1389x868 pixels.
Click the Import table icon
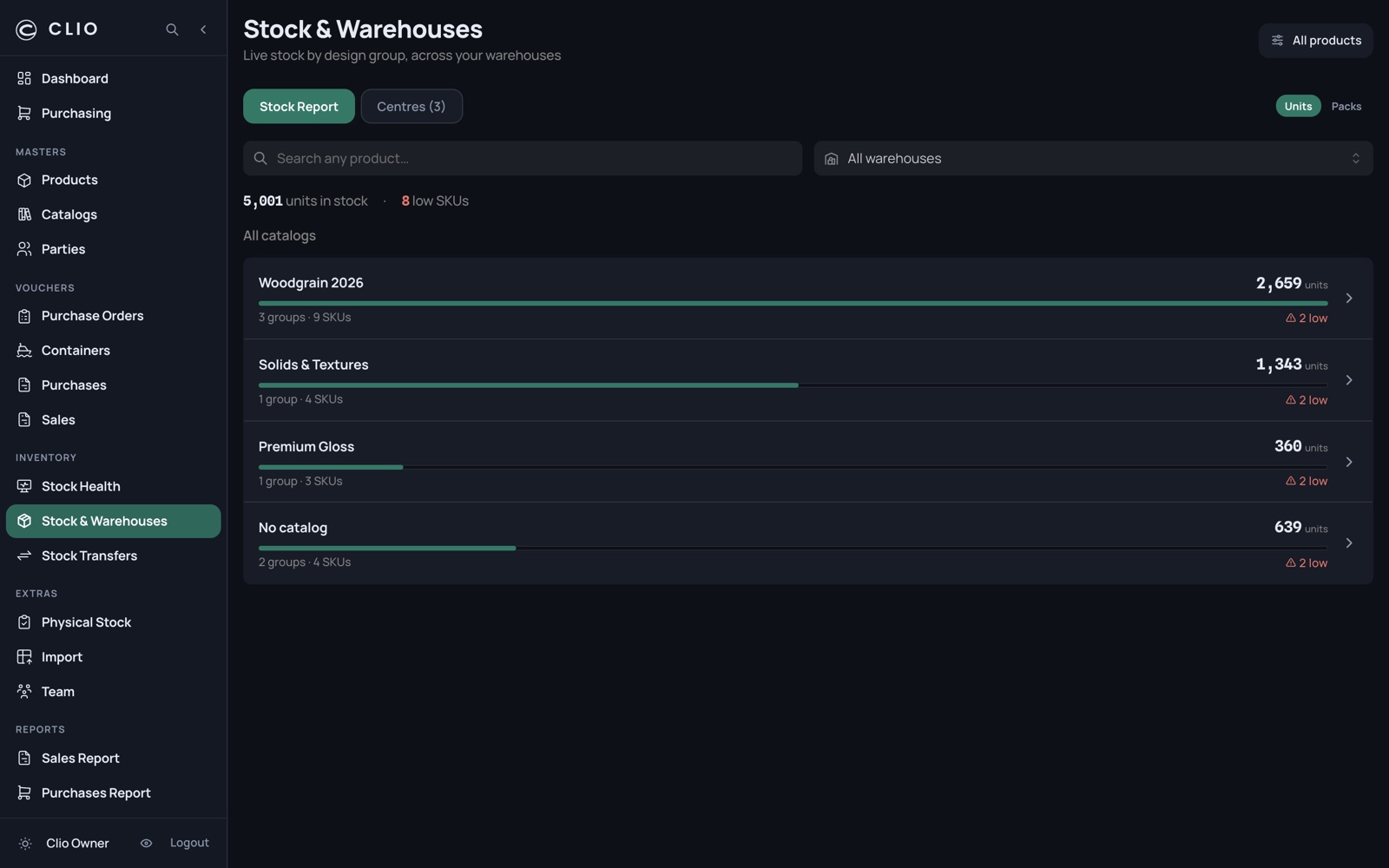24,657
